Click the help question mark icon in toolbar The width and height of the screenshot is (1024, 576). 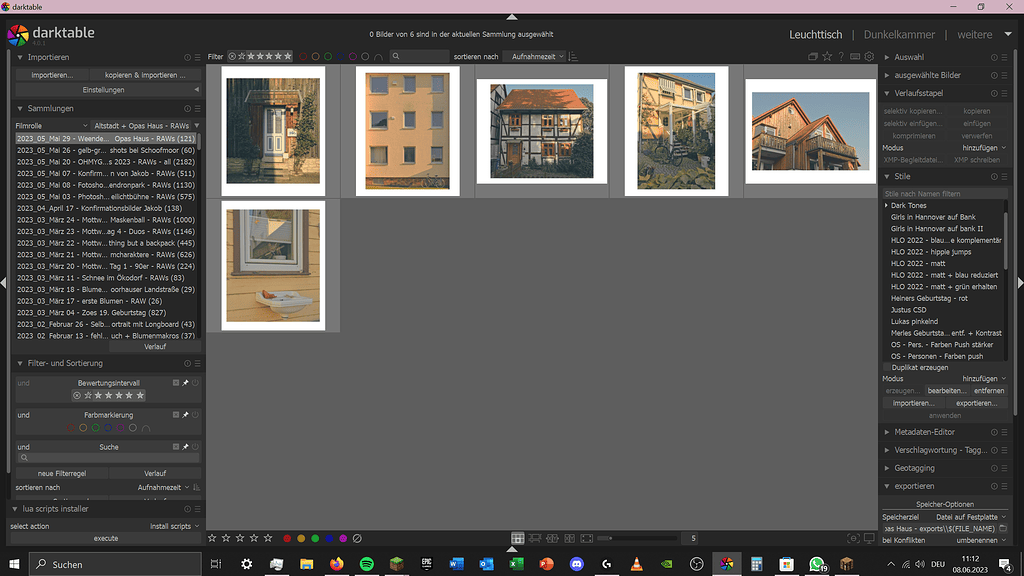(x=841, y=56)
